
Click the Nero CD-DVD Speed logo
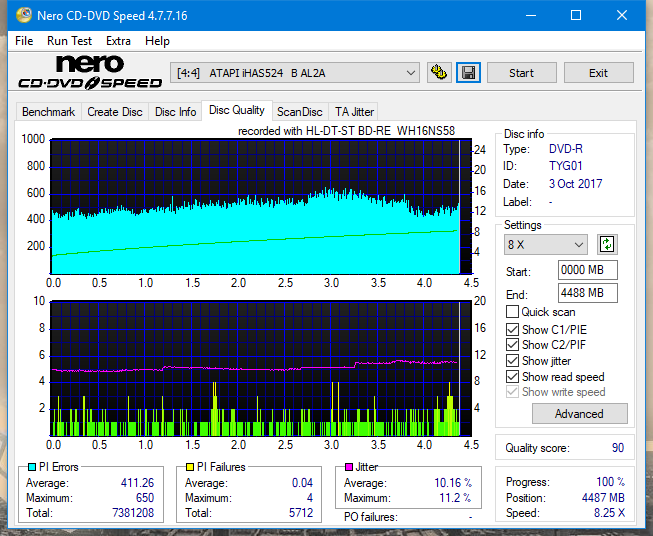[90, 72]
